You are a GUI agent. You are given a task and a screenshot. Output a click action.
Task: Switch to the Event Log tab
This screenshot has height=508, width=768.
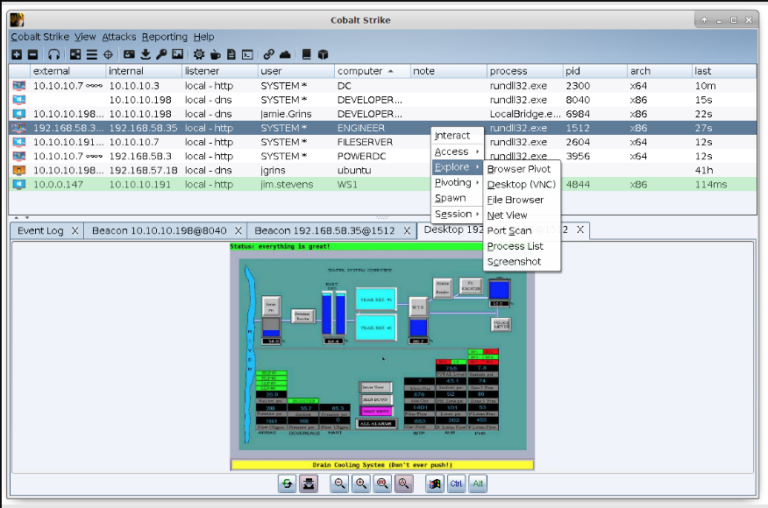click(x=40, y=230)
